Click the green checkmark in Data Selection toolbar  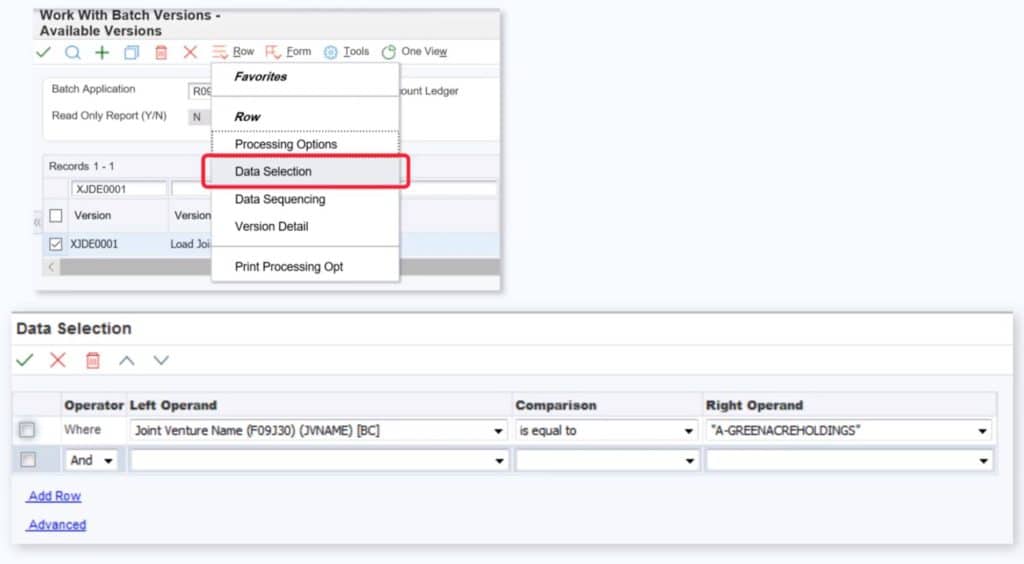[x=25, y=360]
